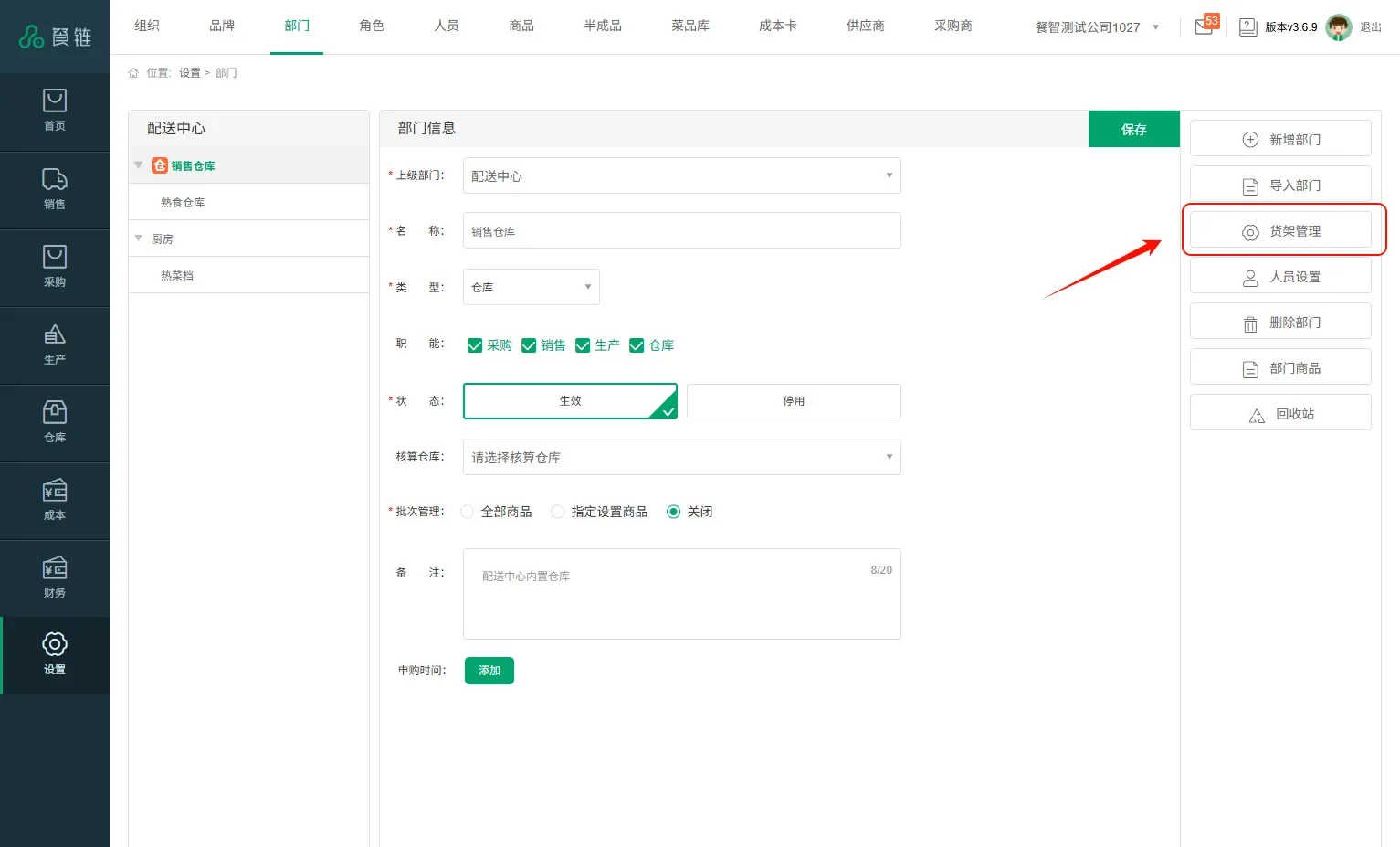1400x847 pixels.
Task: Switch to the 成本卡 tab
Action: click(777, 26)
